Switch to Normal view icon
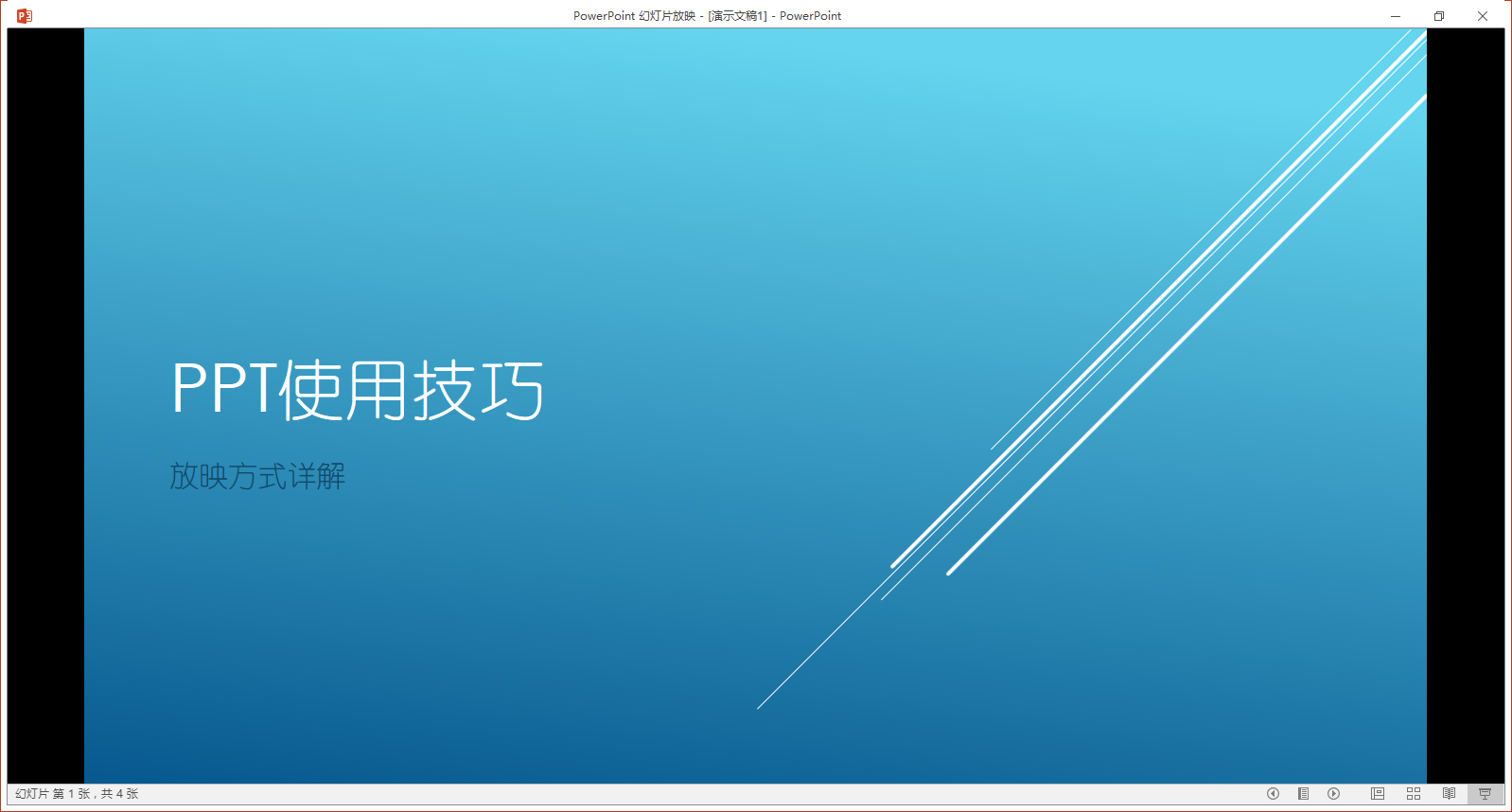 tap(1378, 794)
